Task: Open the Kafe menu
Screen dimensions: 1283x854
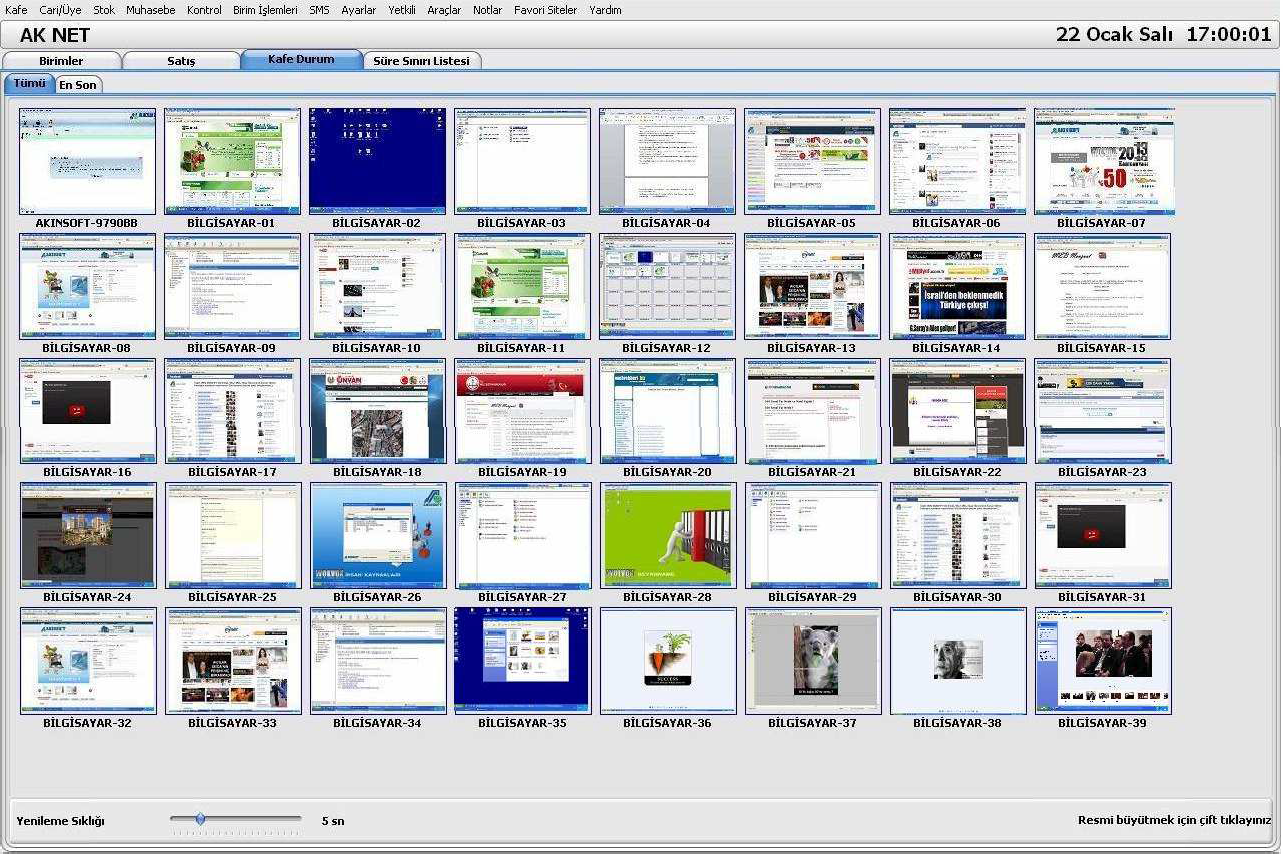Action: (16, 10)
